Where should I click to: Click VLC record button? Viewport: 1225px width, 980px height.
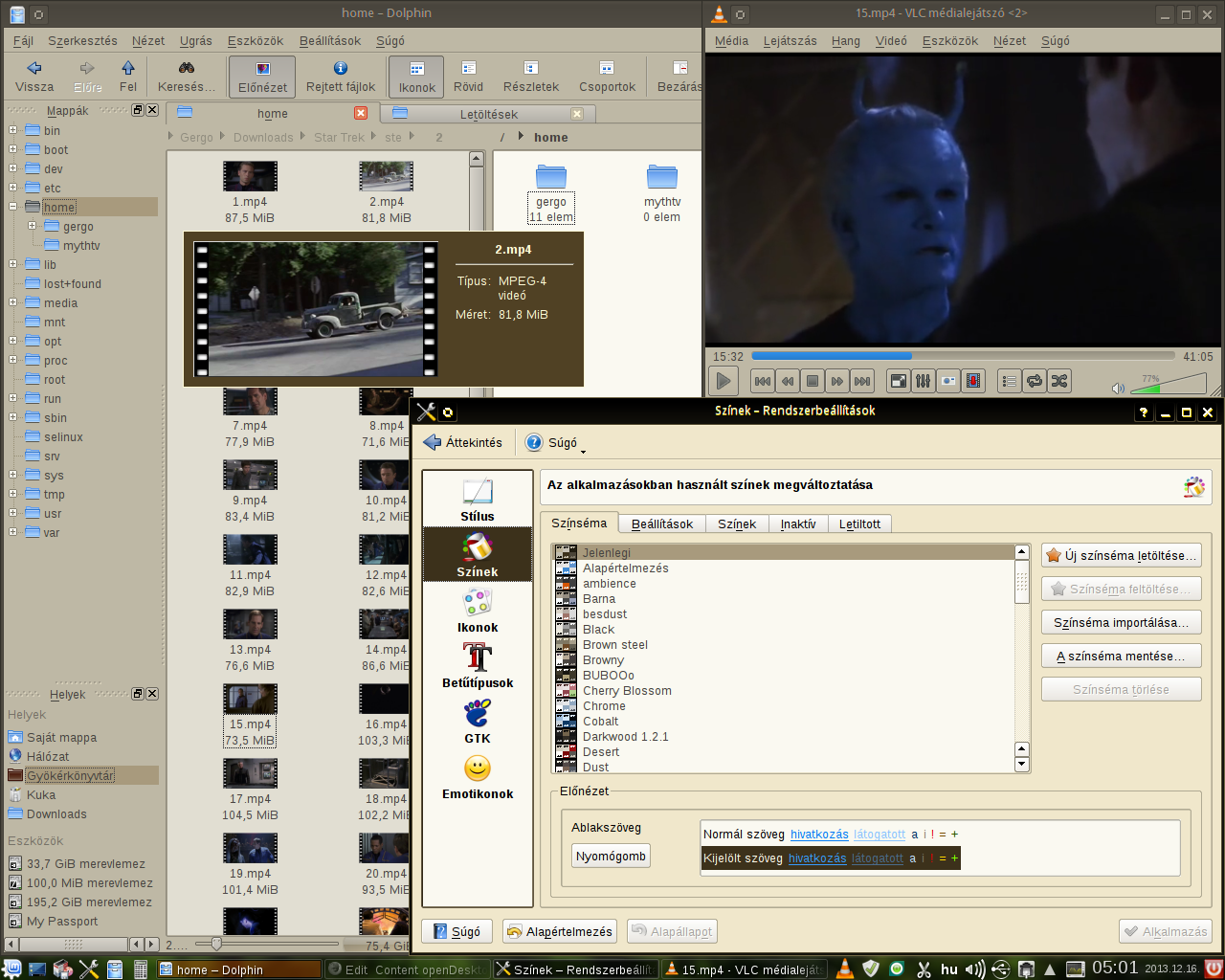973,381
